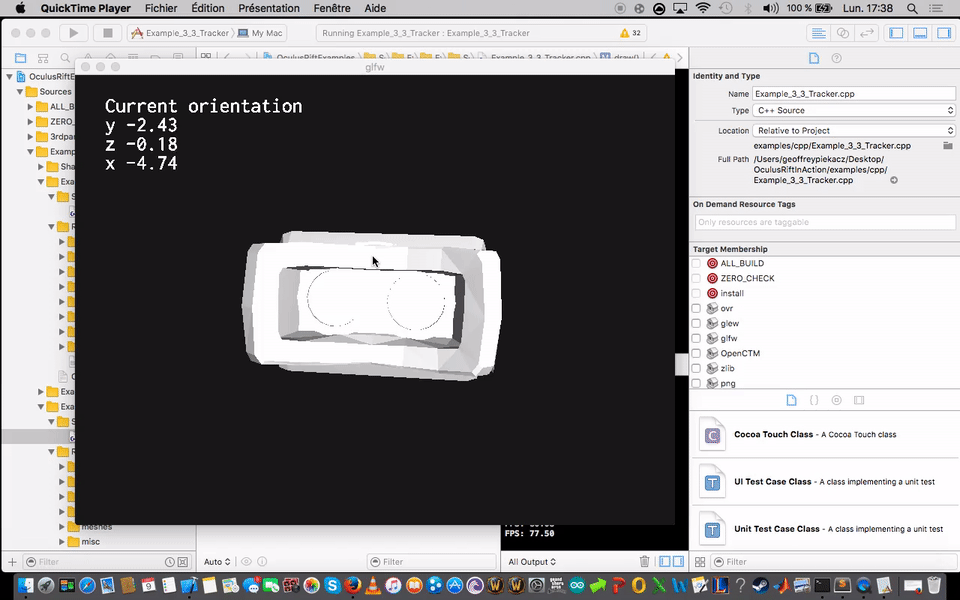Open Location dropdown set to Relative to Project
The image size is (960, 600).
(x=854, y=130)
